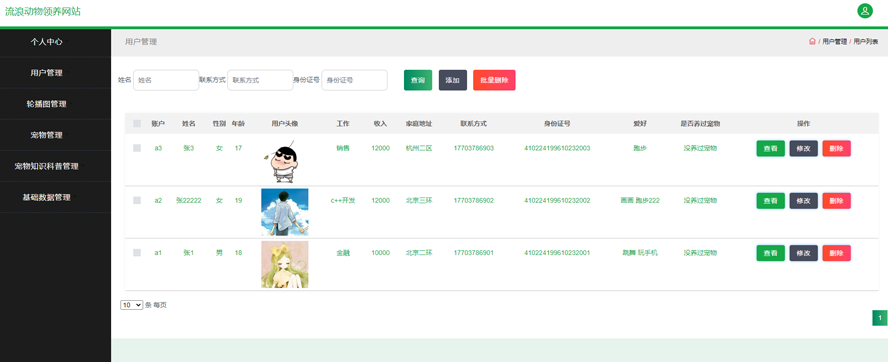Toggle the select-all checkbox in table header
This screenshot has width=888, height=362.
tap(137, 123)
